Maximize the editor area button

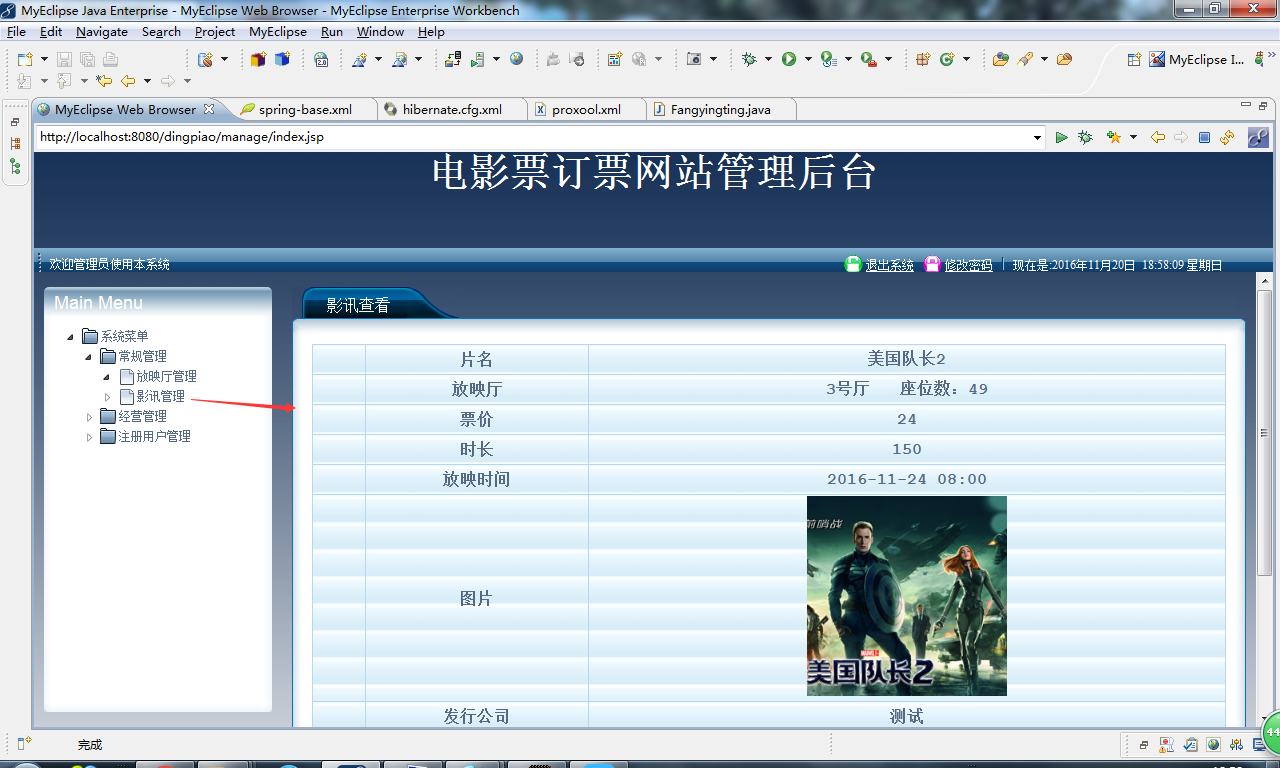pos(1263,105)
